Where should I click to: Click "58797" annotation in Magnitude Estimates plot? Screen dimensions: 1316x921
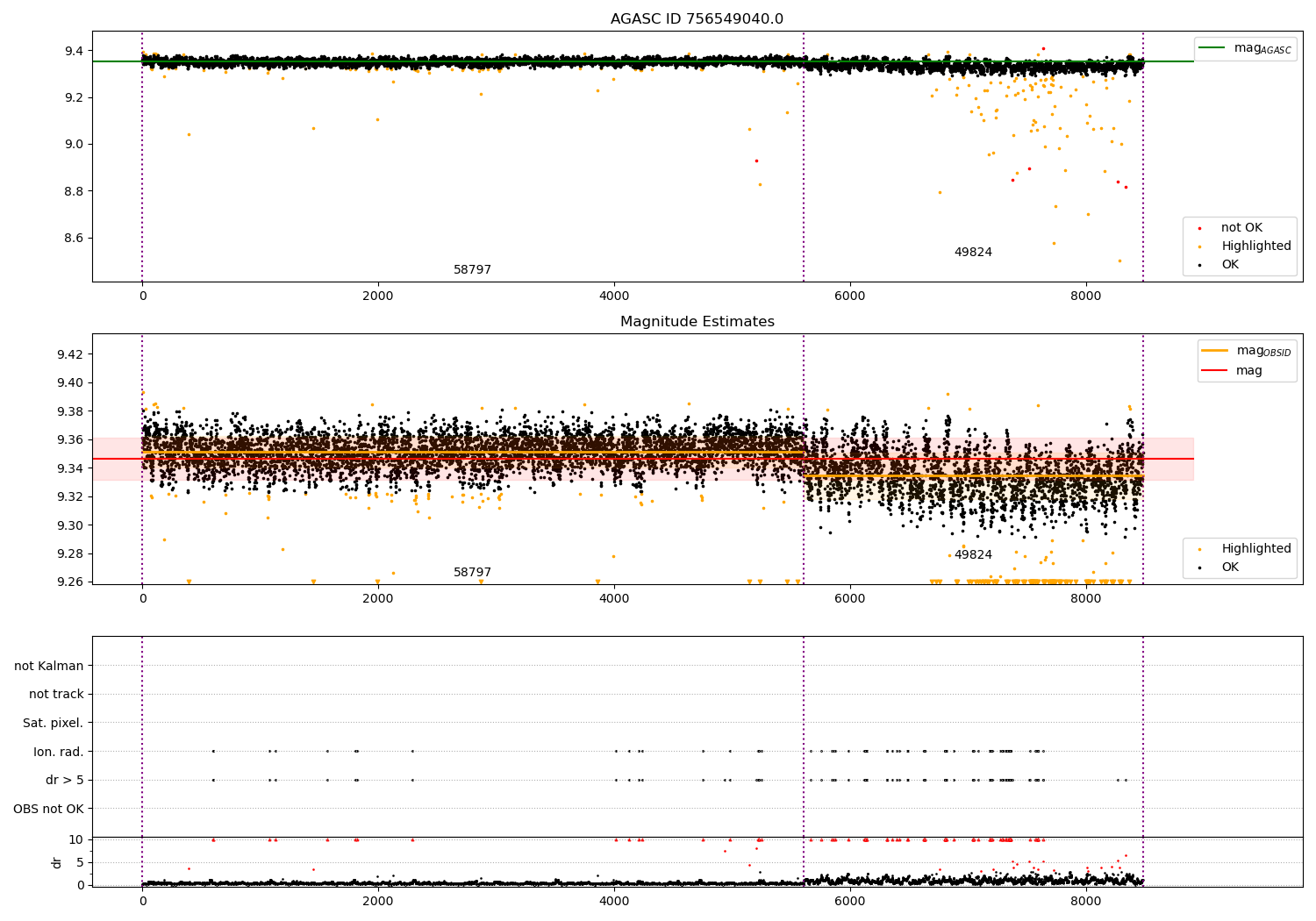pos(472,573)
